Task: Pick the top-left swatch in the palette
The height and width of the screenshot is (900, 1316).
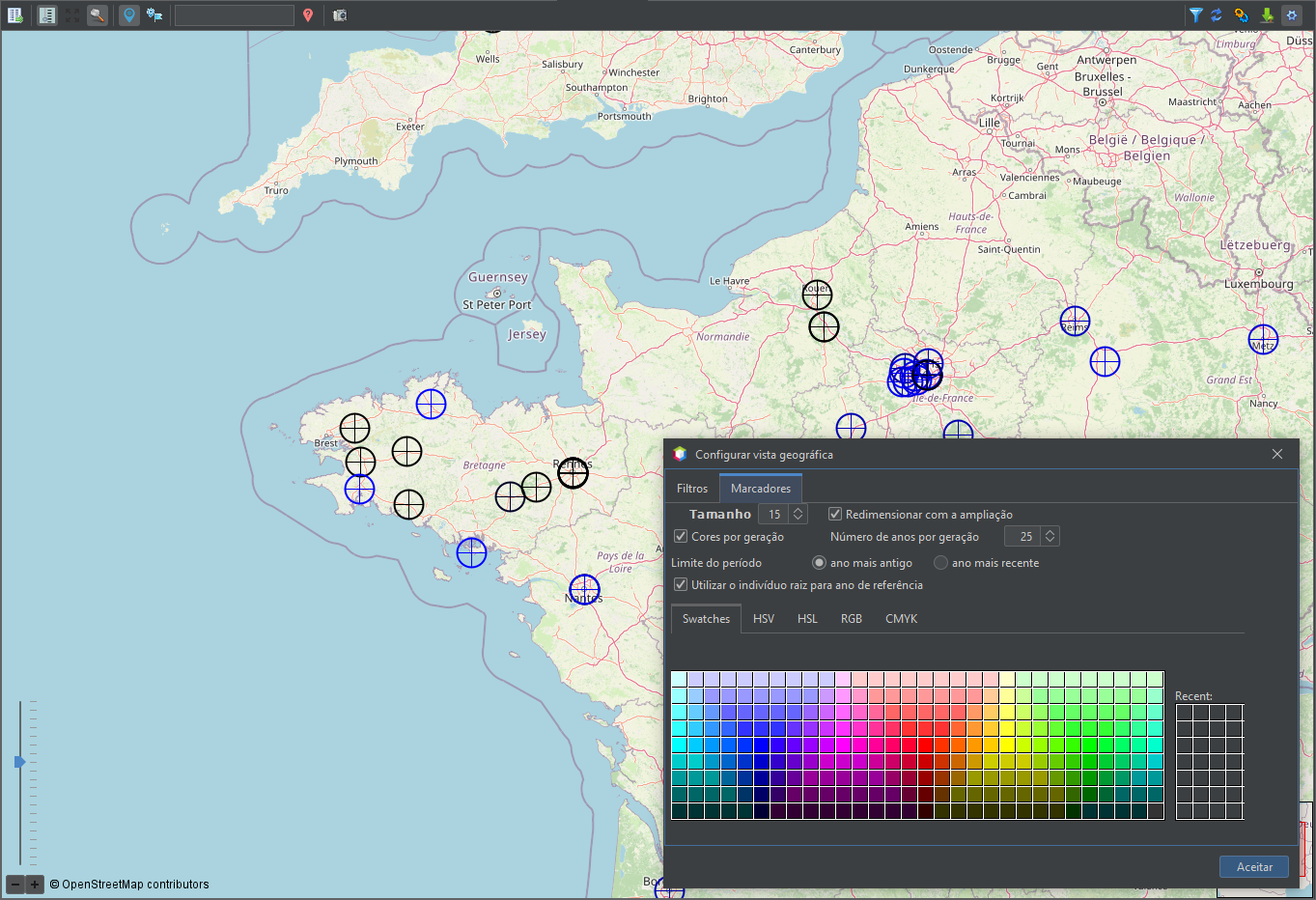Action: tap(680, 680)
